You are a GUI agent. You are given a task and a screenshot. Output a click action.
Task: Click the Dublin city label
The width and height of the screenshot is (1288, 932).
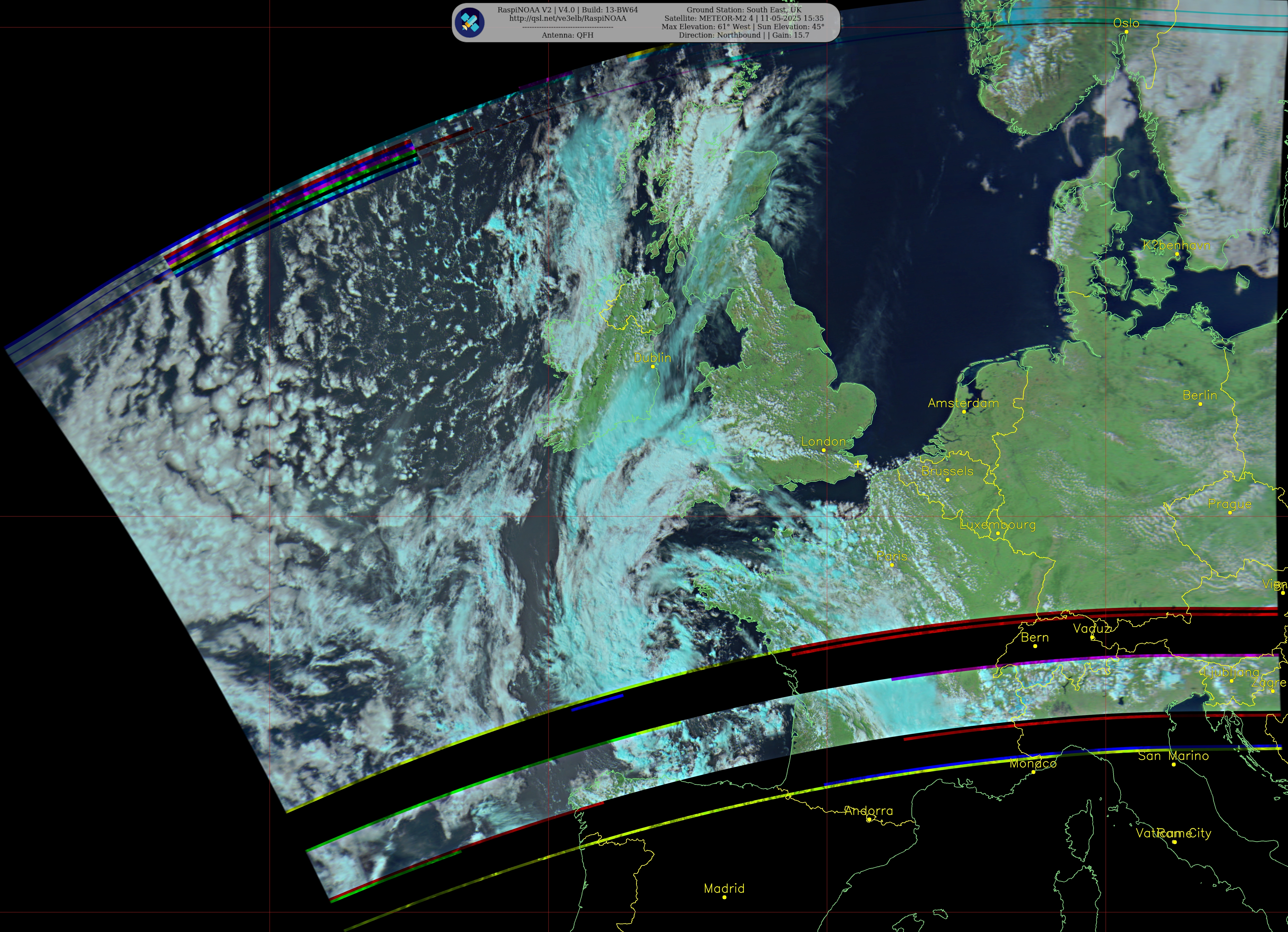pyautogui.click(x=653, y=358)
